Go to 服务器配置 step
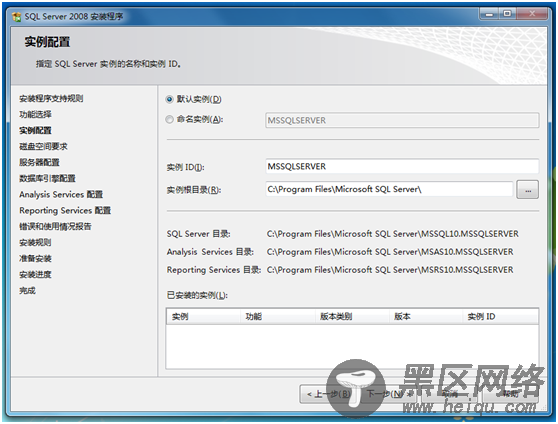Image resolution: width=558 pixels, height=424 pixels. (x=39, y=162)
